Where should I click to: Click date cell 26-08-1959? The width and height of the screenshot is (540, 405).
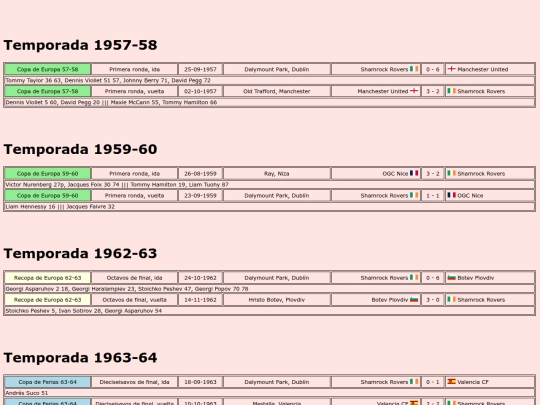pyautogui.click(x=200, y=174)
